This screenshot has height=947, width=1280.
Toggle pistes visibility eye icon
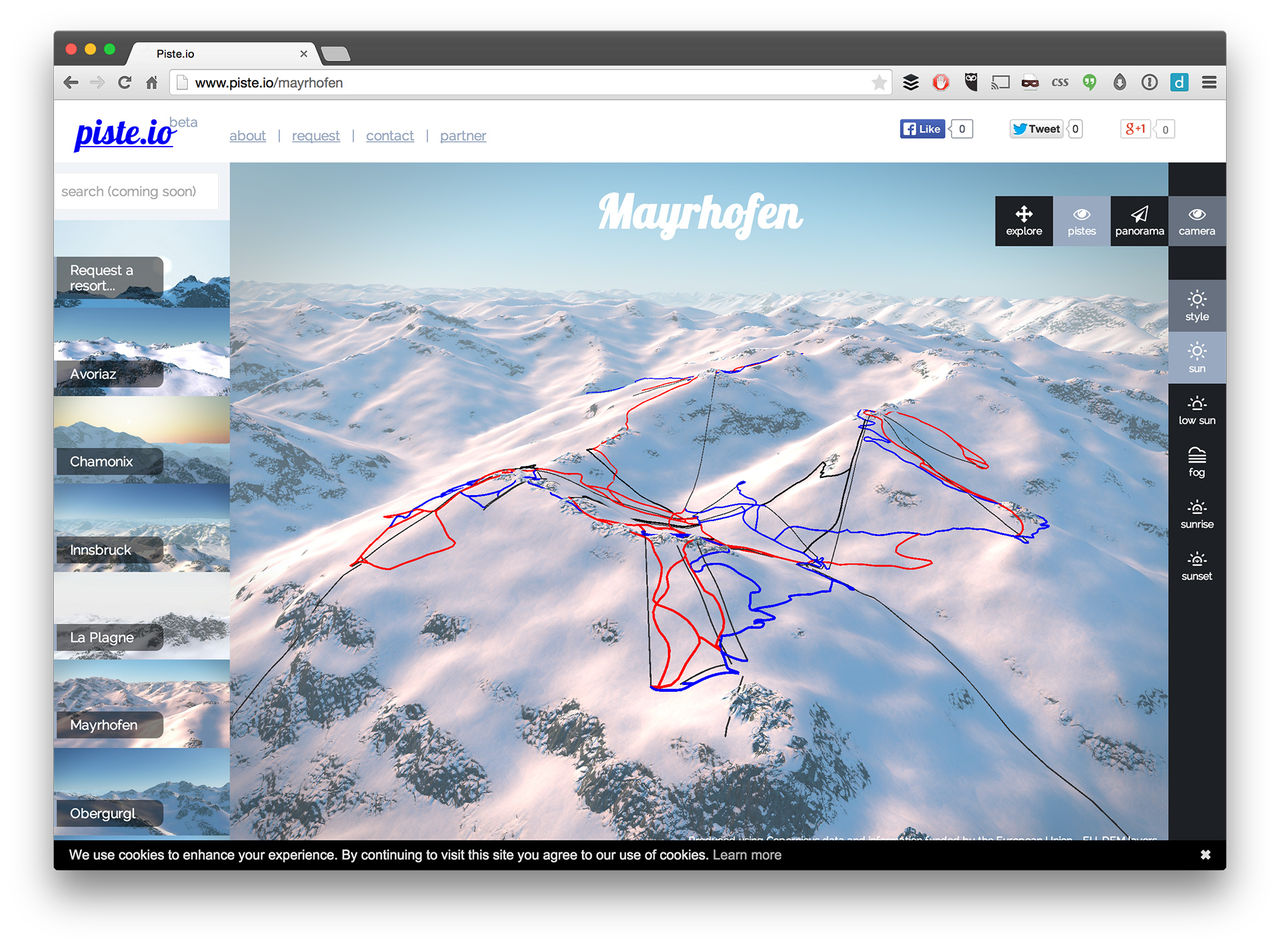1081,221
